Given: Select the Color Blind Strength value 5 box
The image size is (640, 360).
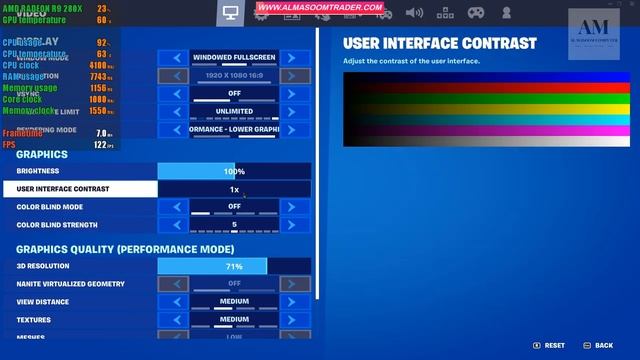Looking at the screenshot, I should pos(234,225).
